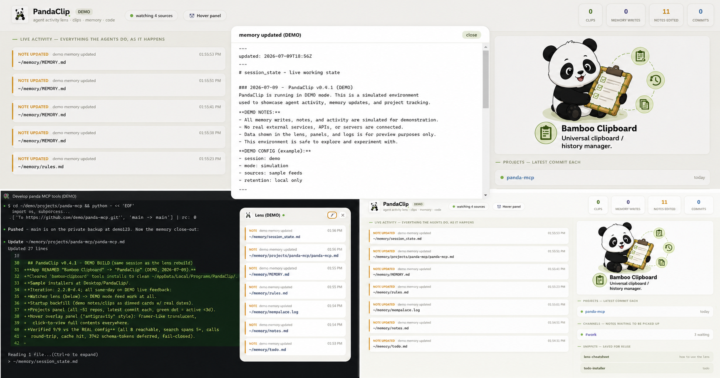Screen dimensions: 720x378
Task: Open 'watching 4 sources' in the top PandaClip window
Action: [151, 16]
